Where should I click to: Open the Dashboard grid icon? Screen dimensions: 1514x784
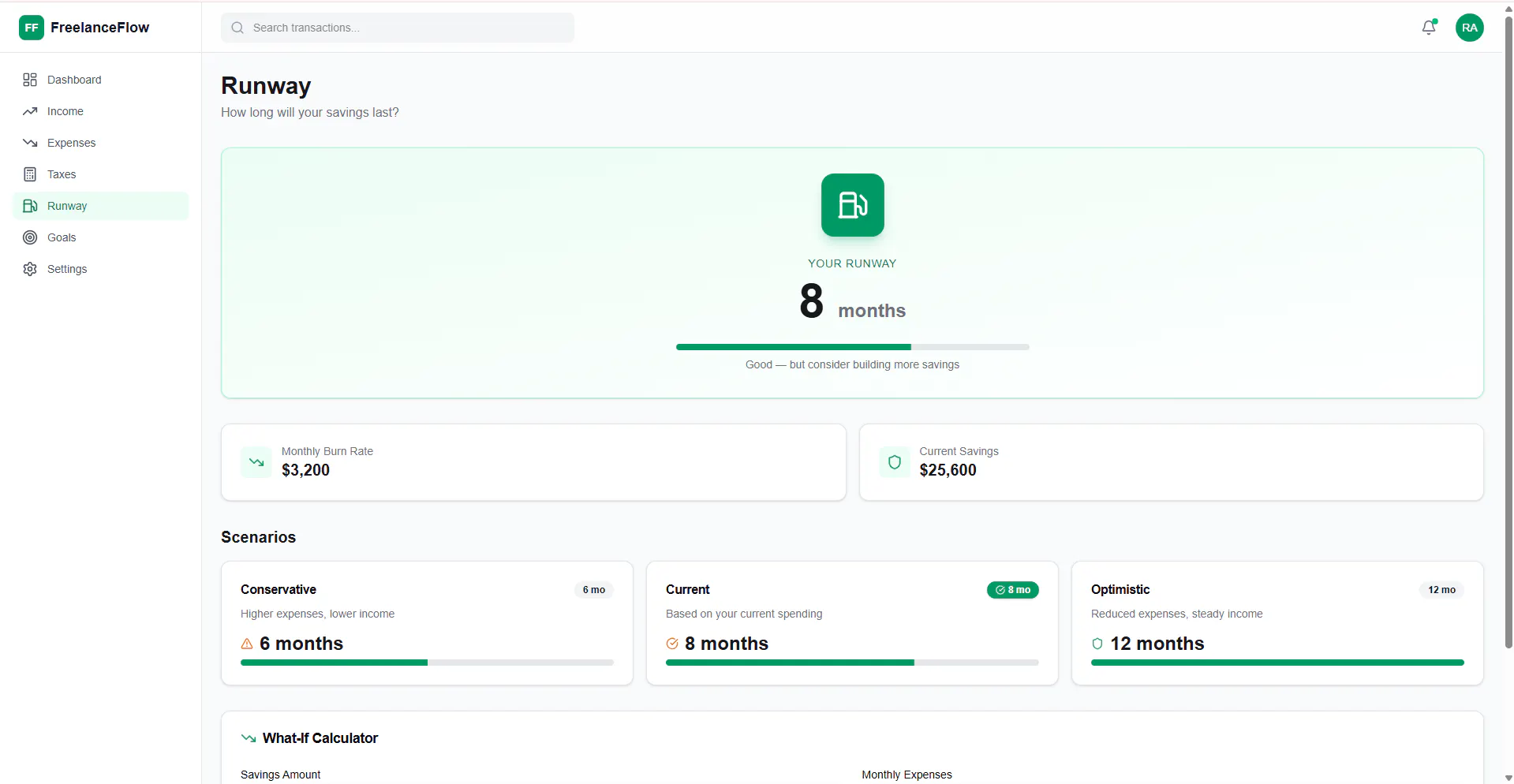pos(30,80)
